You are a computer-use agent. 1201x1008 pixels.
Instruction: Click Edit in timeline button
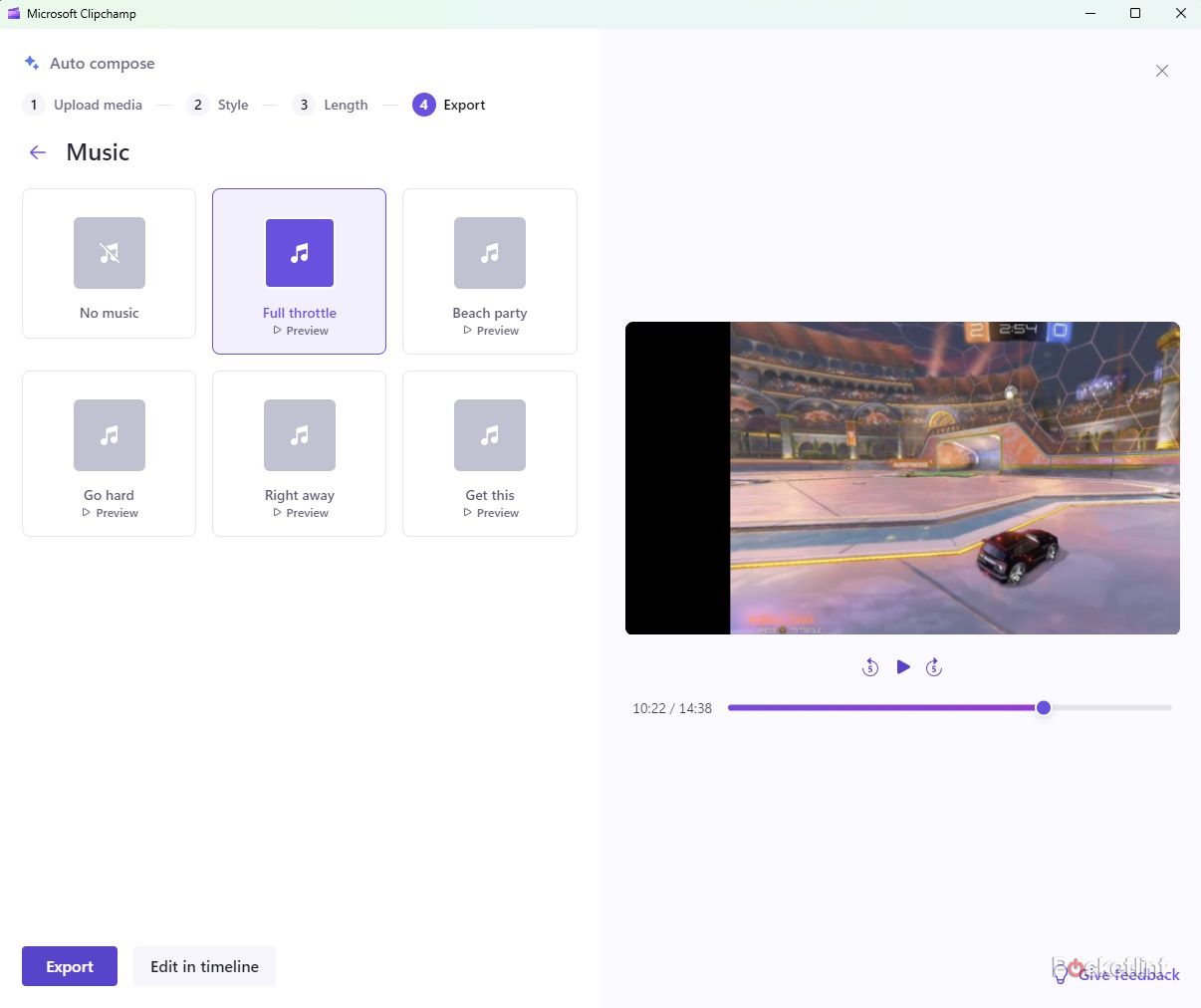pyautogui.click(x=204, y=966)
